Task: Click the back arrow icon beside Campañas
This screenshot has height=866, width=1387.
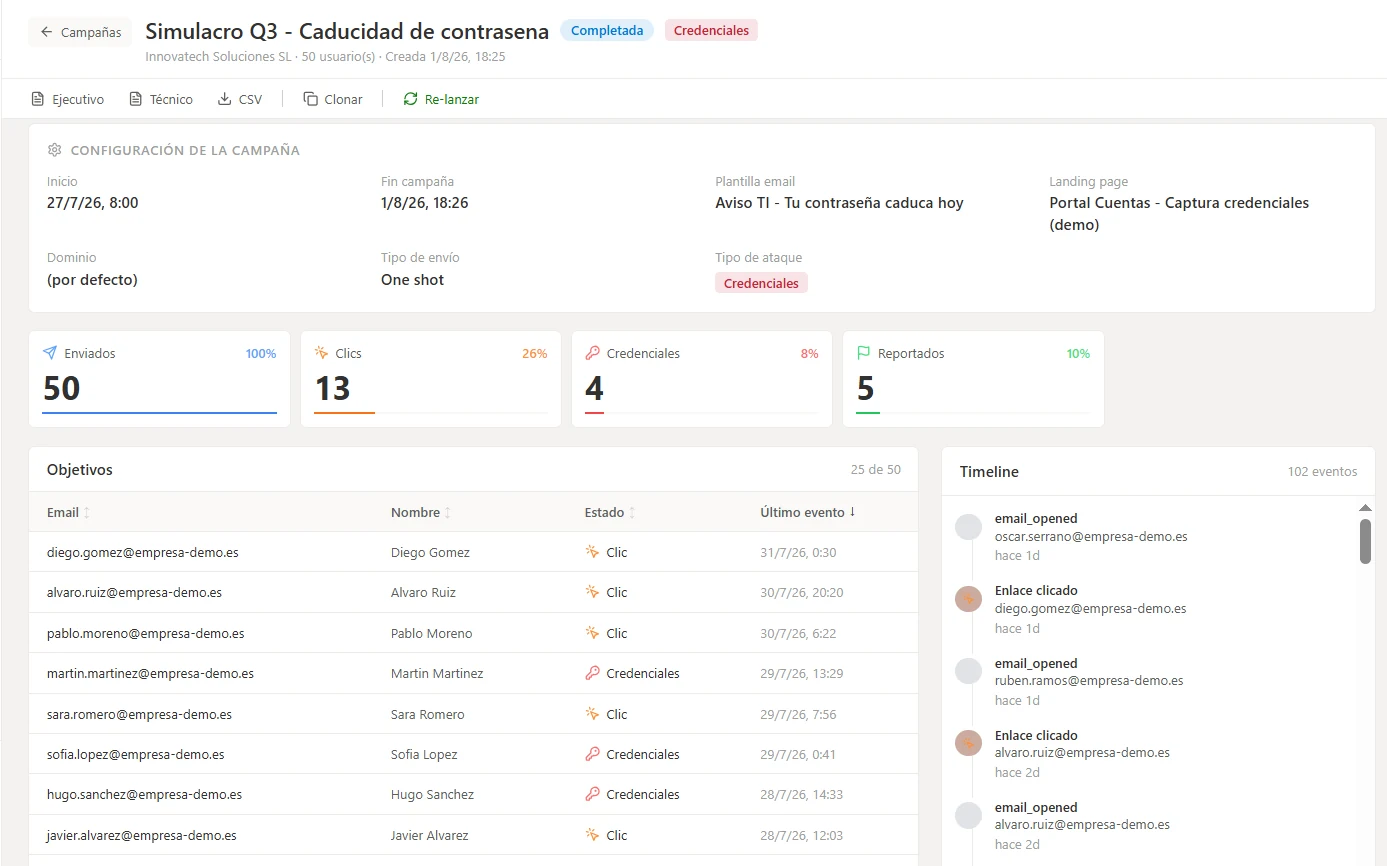Action: coord(46,32)
